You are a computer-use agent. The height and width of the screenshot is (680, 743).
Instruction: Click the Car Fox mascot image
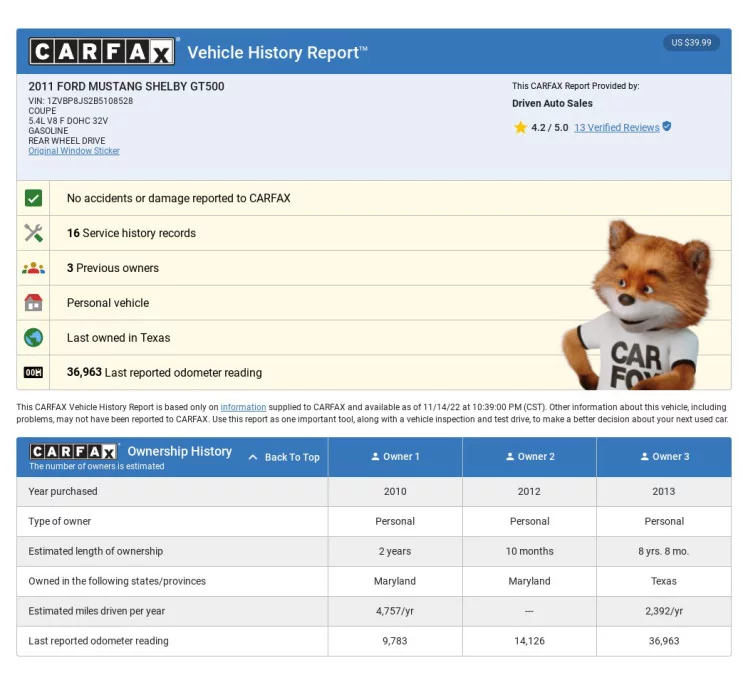coord(638,304)
